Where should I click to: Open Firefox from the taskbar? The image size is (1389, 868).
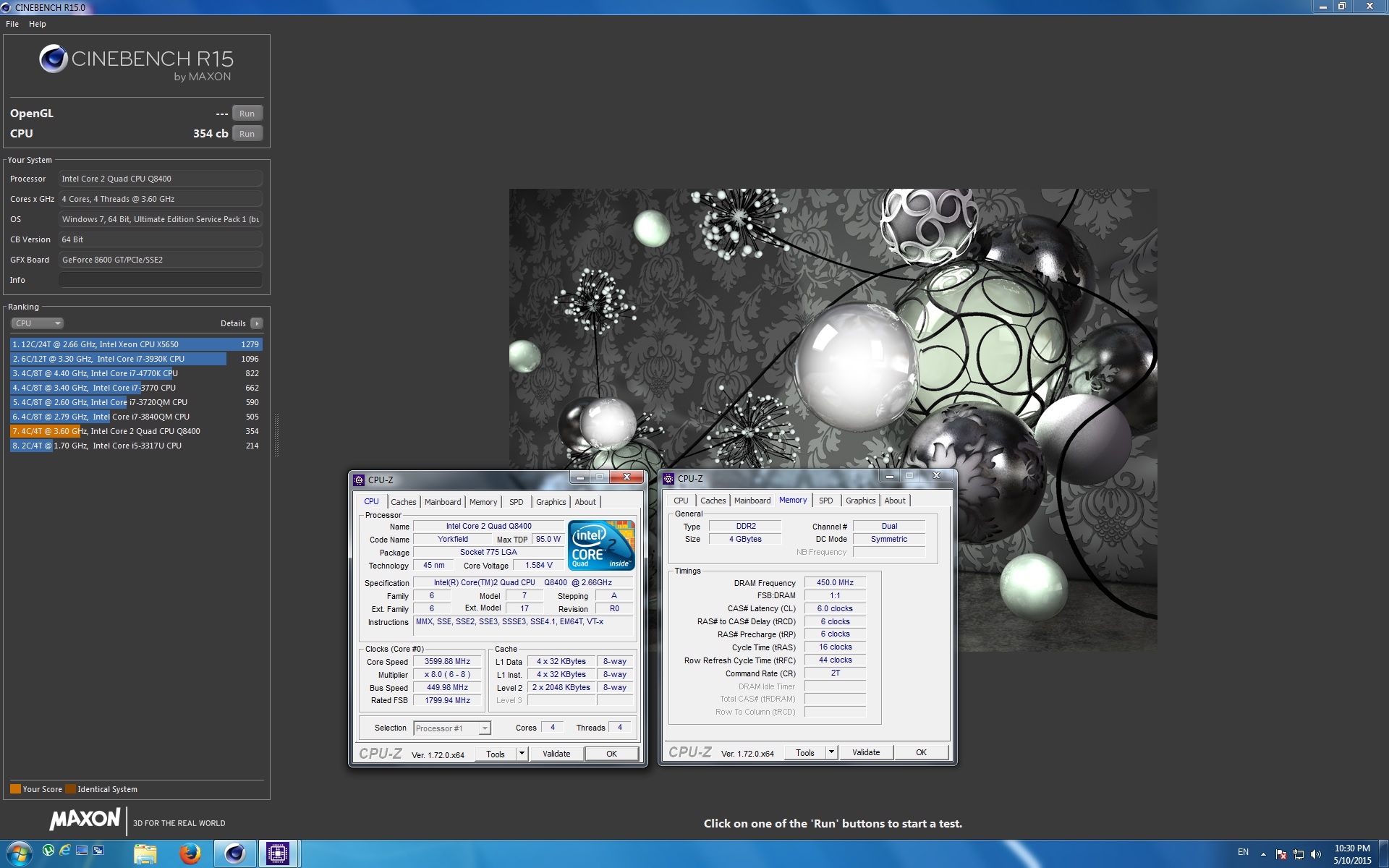point(190,854)
